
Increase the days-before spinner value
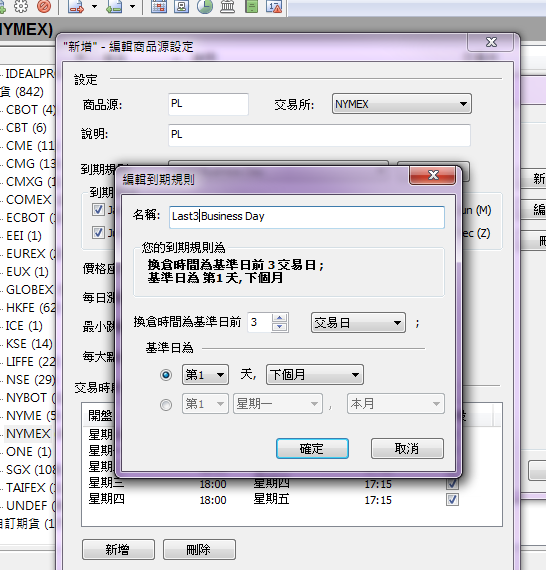point(280,318)
